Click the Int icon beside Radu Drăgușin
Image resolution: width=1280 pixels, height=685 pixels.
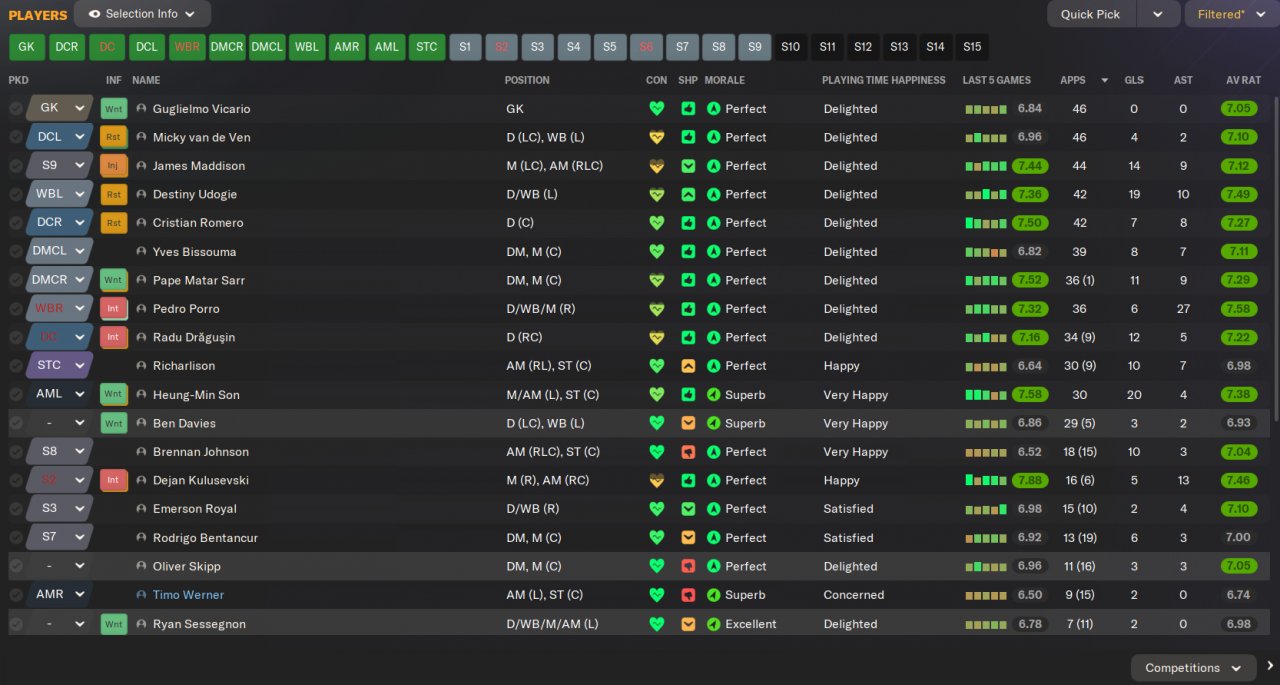tap(114, 337)
